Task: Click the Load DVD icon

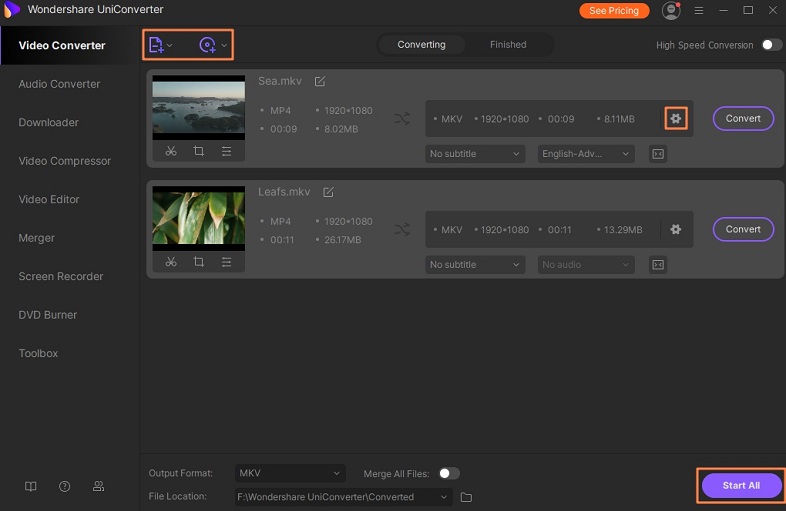Action: [208, 45]
